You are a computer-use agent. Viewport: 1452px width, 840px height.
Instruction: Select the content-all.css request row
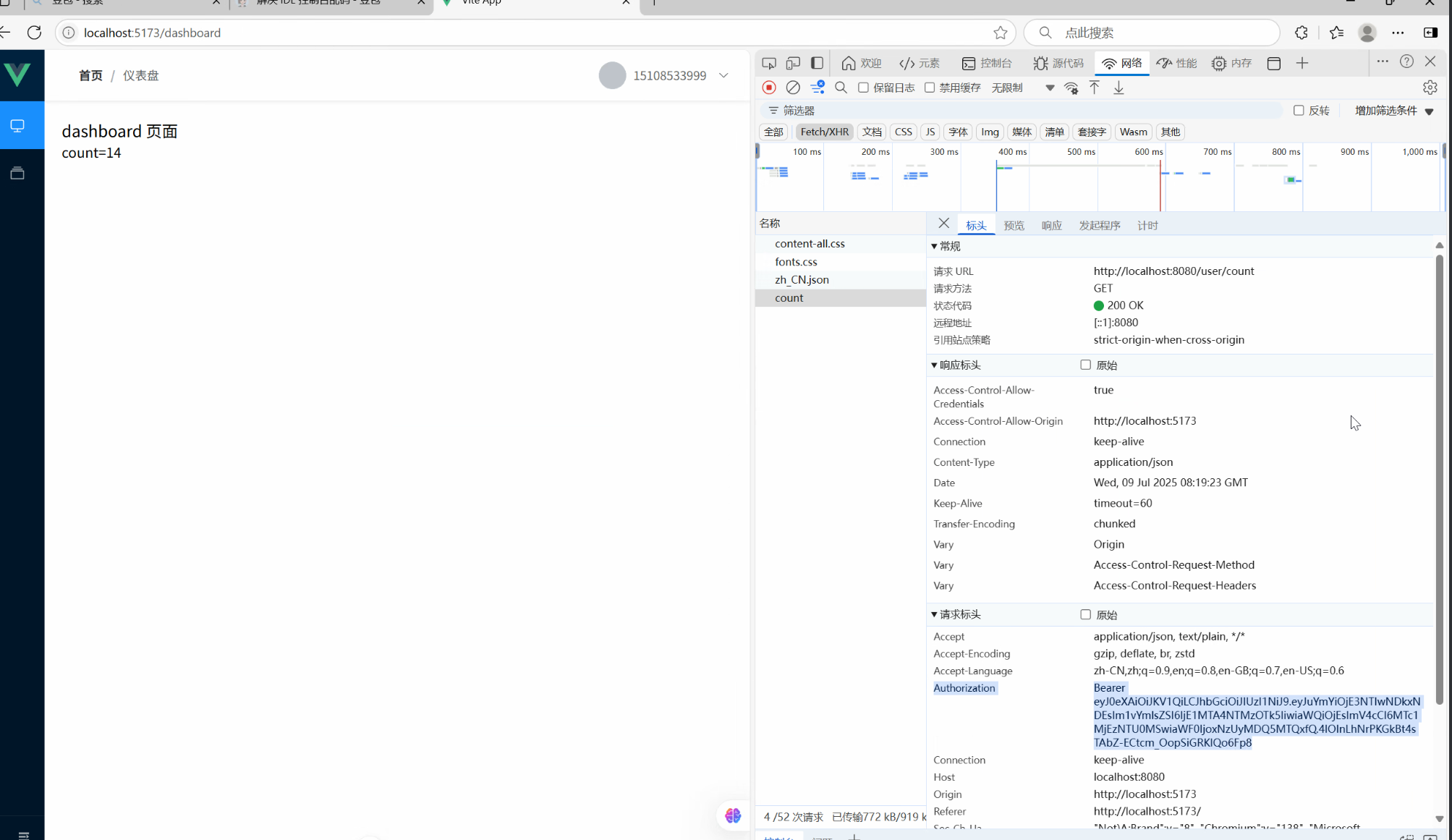pos(840,244)
